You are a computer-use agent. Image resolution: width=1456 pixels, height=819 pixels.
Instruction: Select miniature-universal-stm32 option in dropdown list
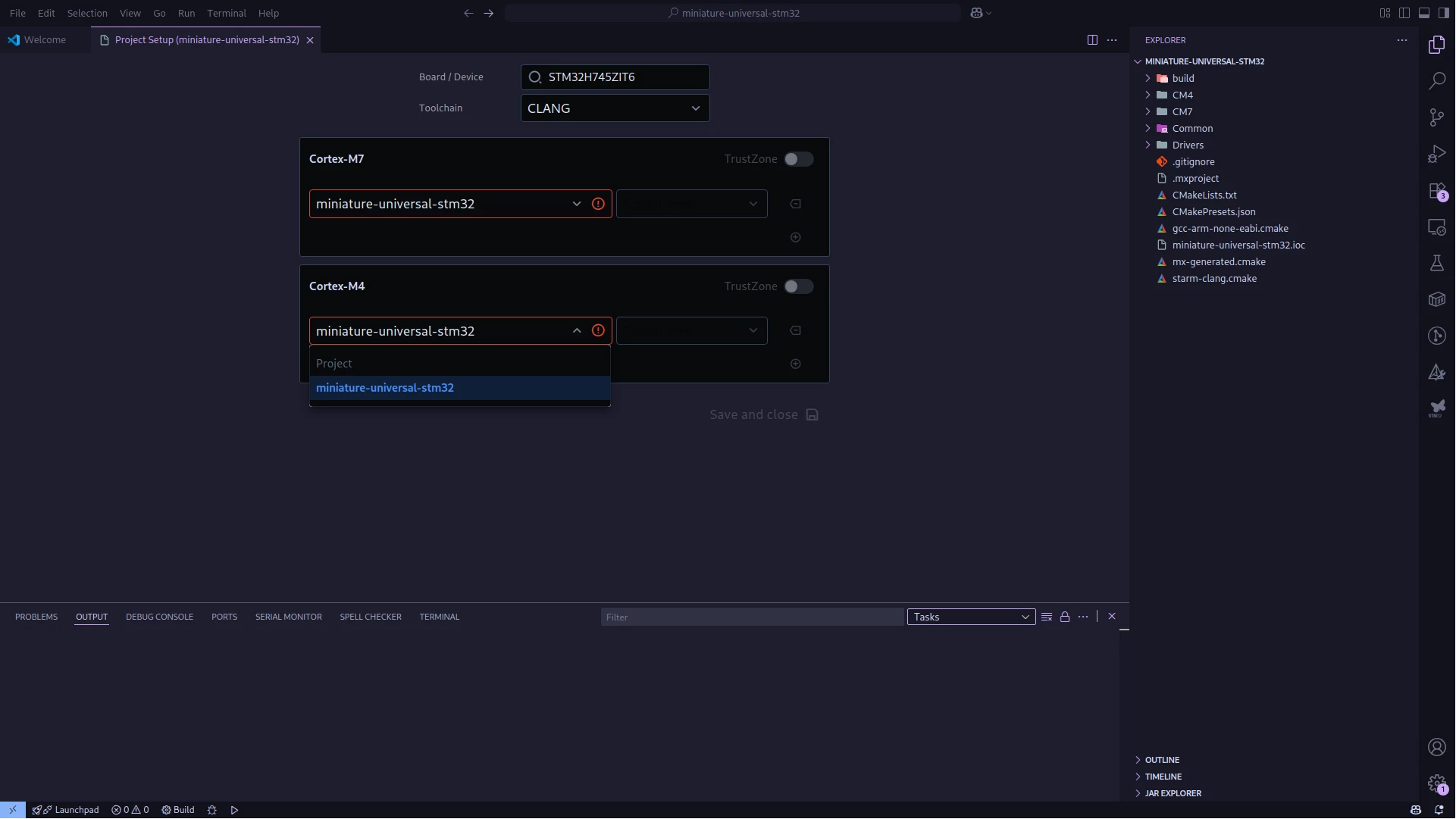[460, 388]
